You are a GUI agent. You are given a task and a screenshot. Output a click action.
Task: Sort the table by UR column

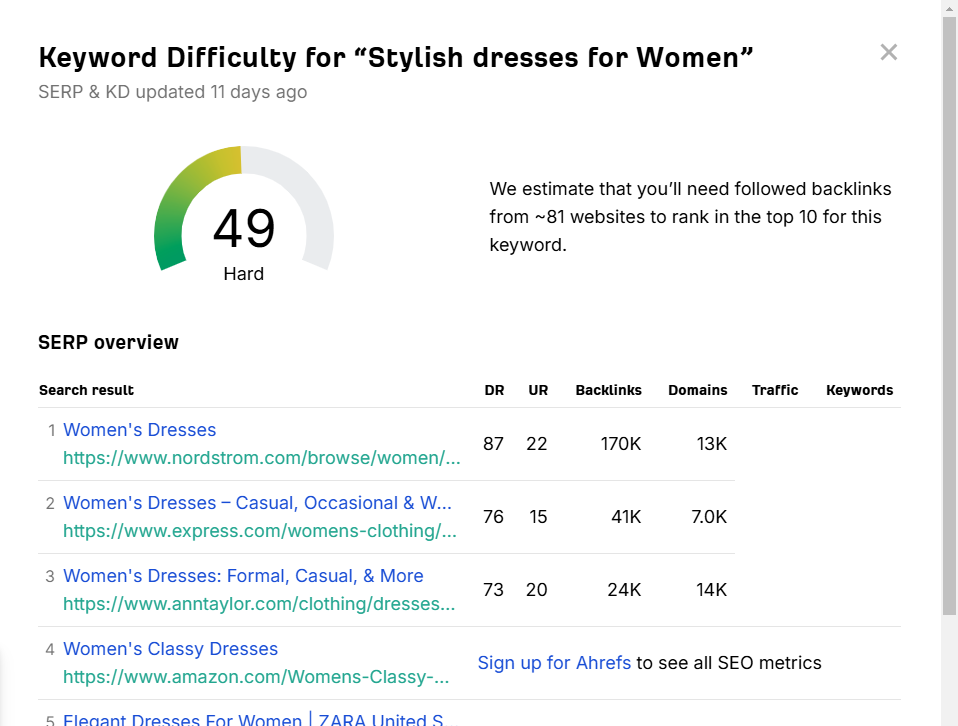tap(538, 390)
